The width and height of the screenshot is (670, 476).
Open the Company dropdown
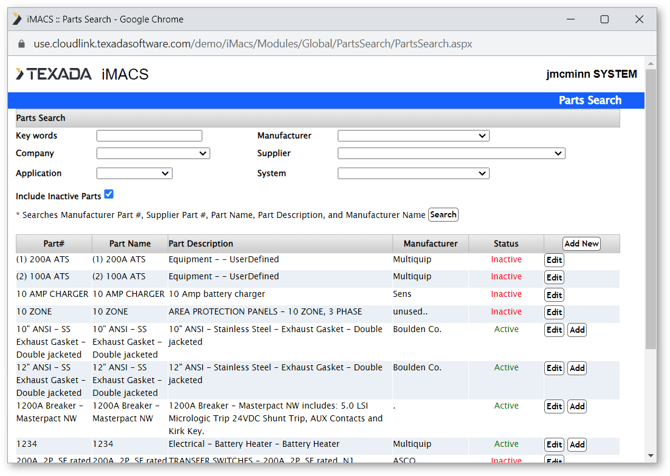point(153,153)
